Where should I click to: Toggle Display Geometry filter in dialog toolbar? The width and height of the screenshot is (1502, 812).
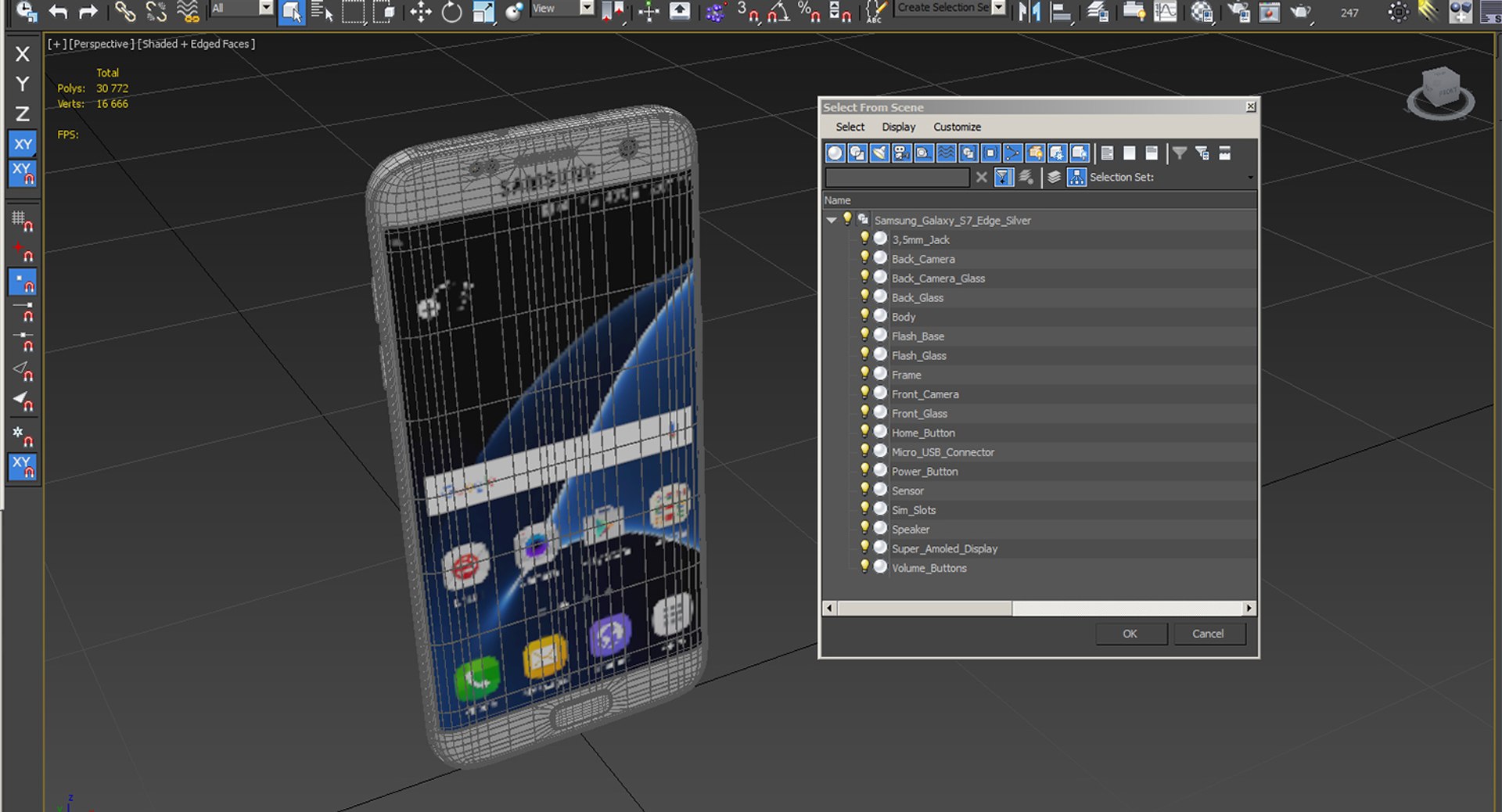835,153
